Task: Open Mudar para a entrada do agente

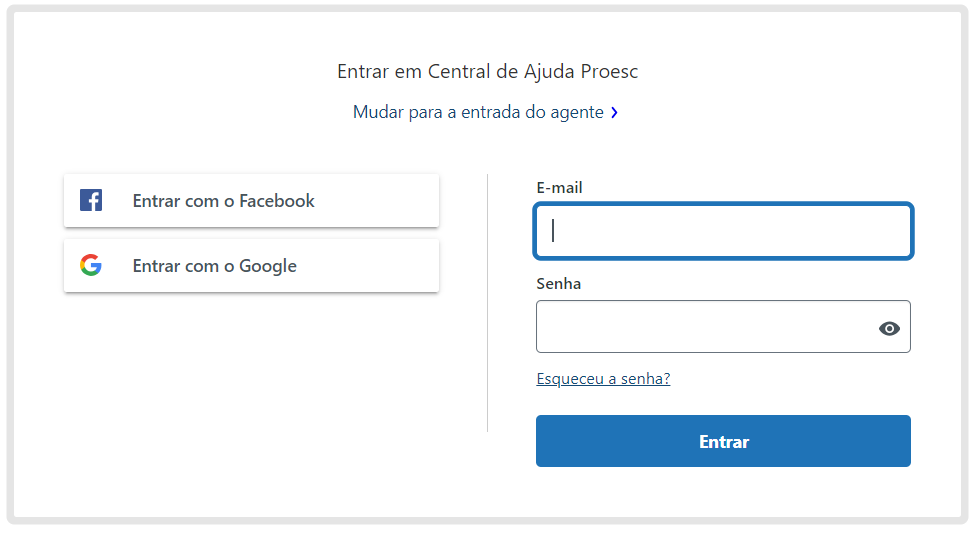Action: point(478,112)
